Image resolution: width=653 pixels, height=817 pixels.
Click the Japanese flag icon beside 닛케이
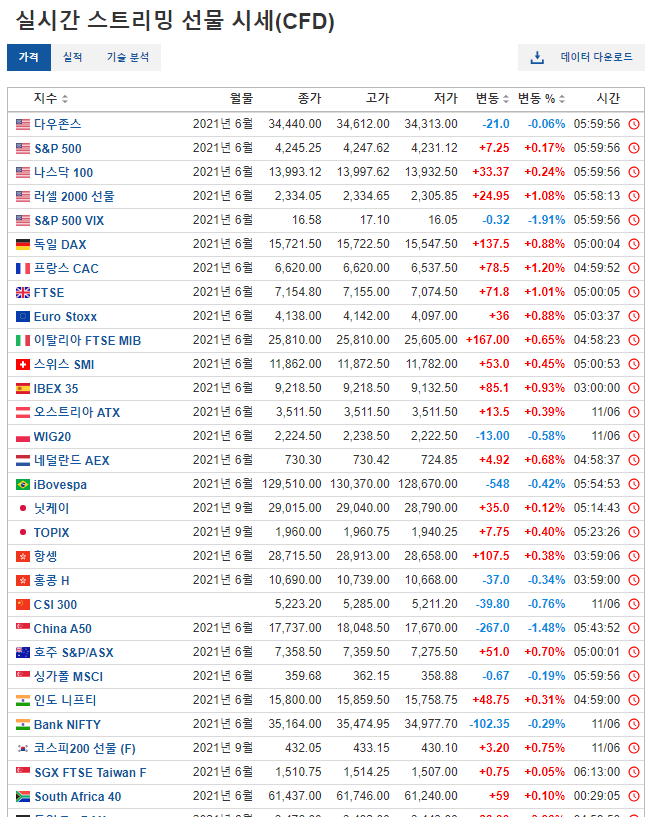click(23, 508)
